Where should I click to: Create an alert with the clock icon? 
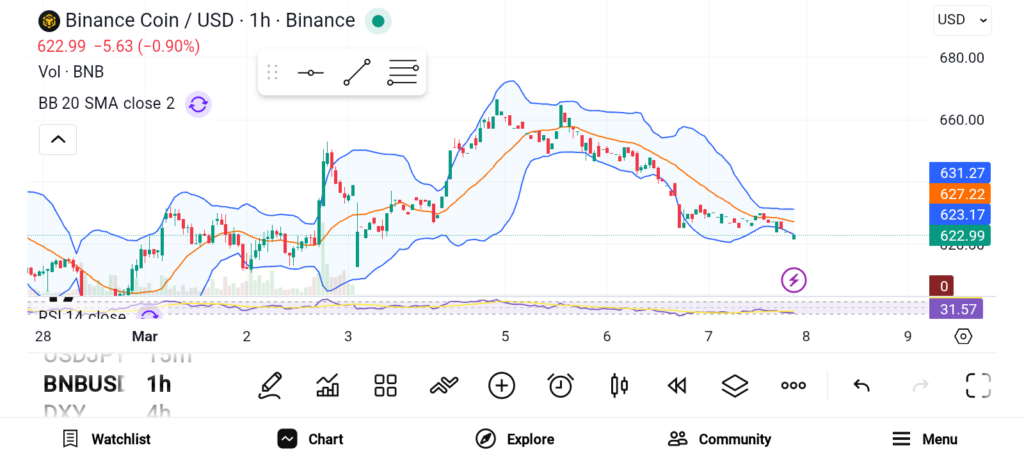[x=560, y=385]
